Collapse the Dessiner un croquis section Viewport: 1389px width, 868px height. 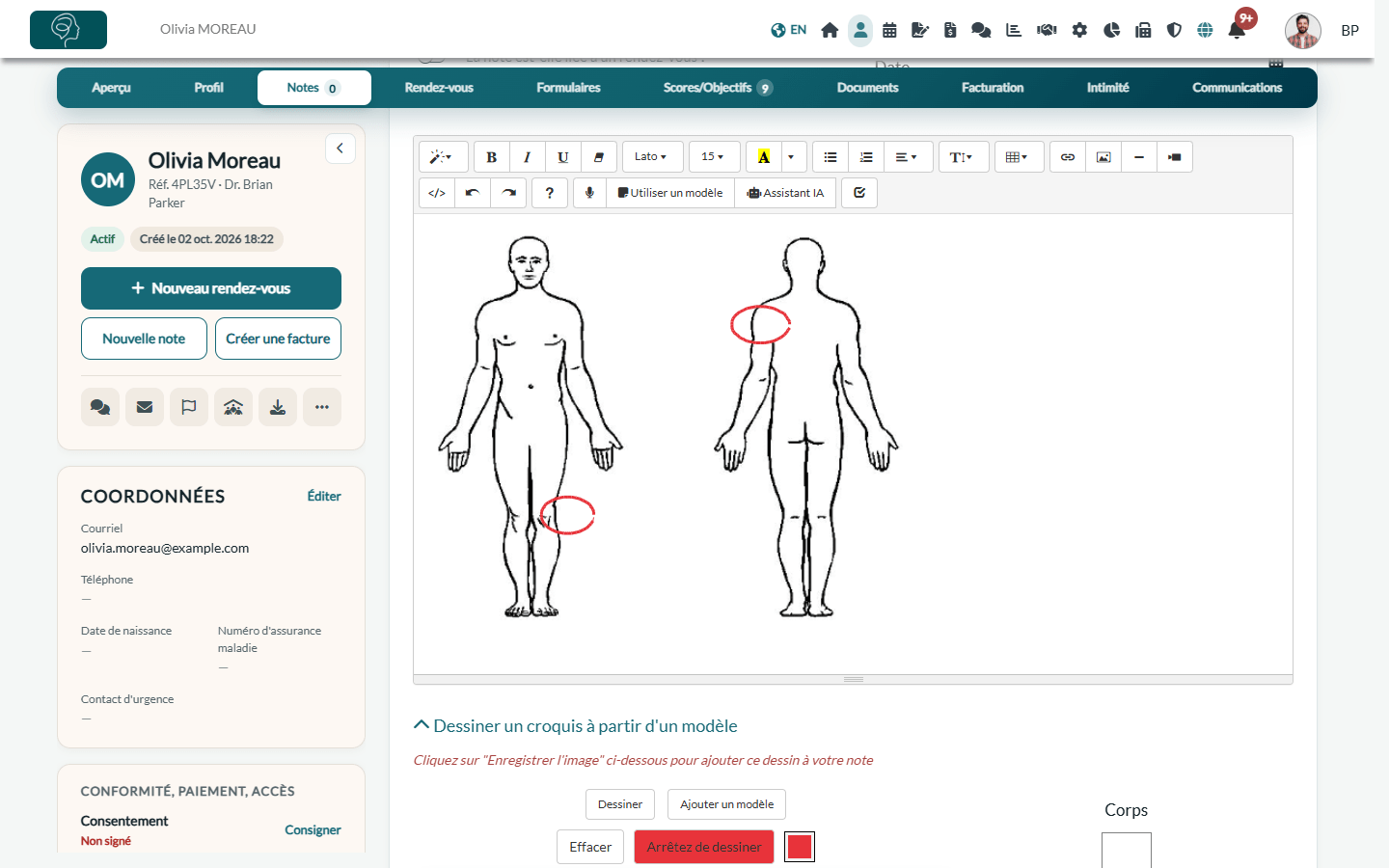576,725
